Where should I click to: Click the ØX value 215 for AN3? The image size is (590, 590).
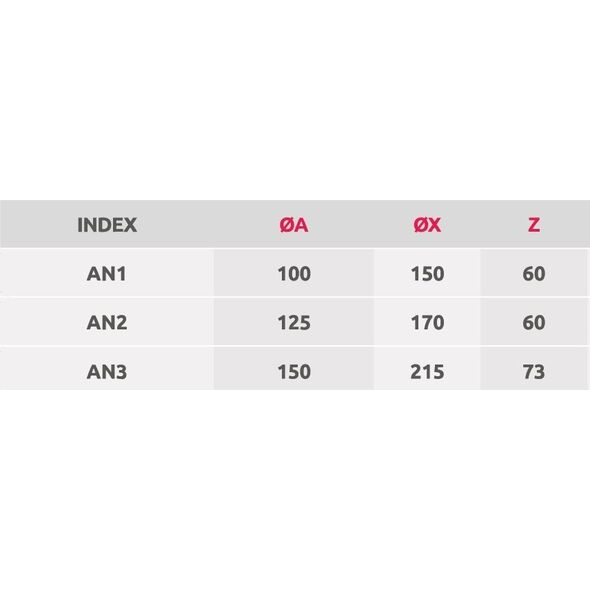427,372
